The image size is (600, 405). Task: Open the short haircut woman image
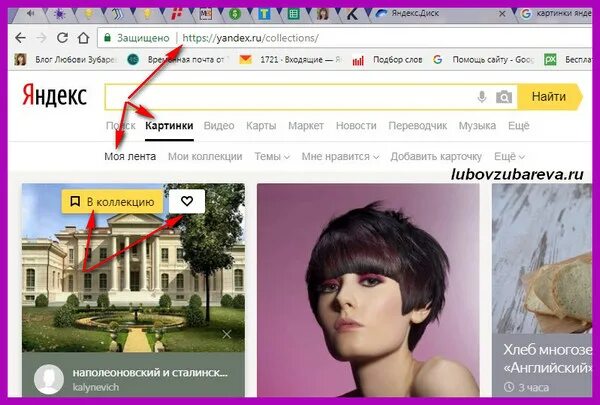[x=368, y=290]
